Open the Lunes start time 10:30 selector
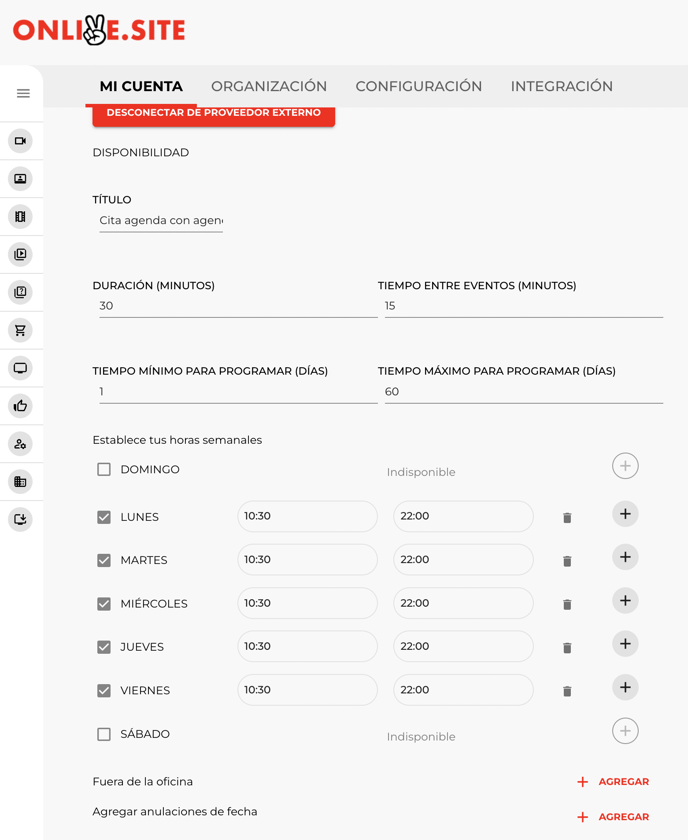Screen dimensions: 688x840 pos(307,517)
